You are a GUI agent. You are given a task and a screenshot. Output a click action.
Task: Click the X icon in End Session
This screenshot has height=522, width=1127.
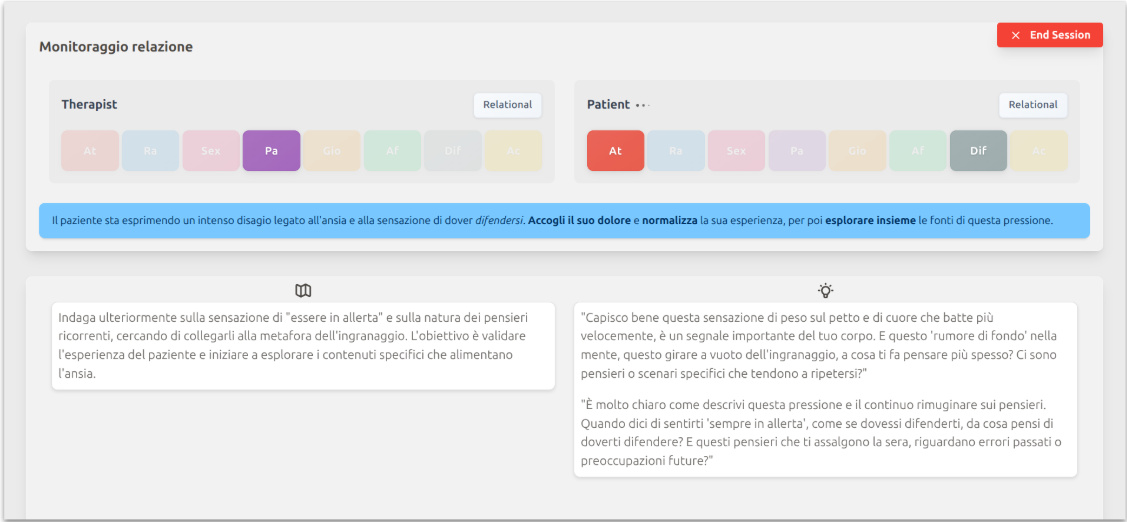click(1016, 35)
